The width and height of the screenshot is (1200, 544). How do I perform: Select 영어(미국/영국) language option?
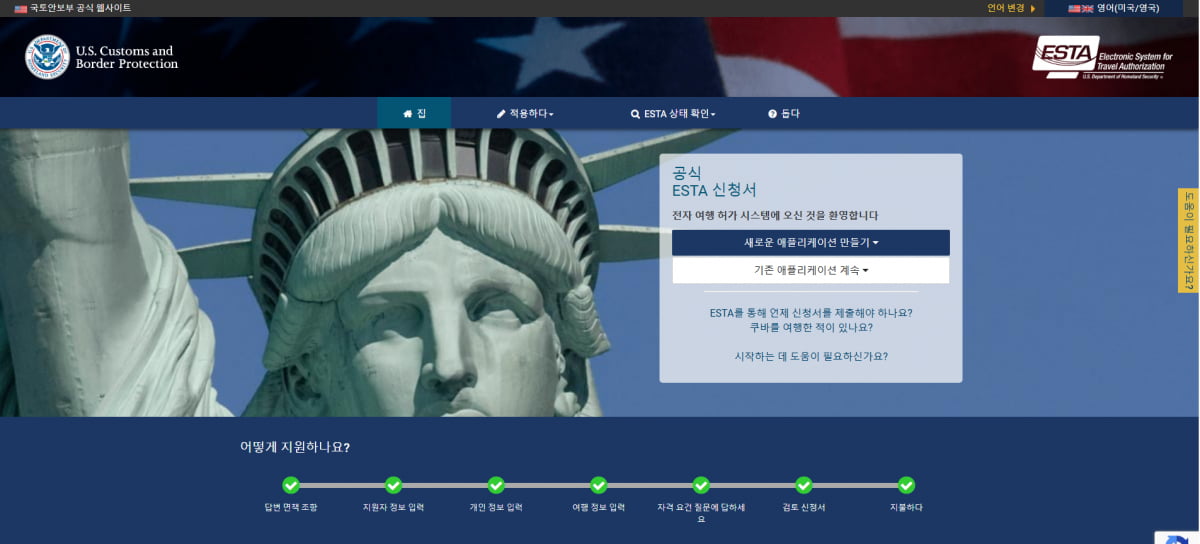coord(1114,8)
